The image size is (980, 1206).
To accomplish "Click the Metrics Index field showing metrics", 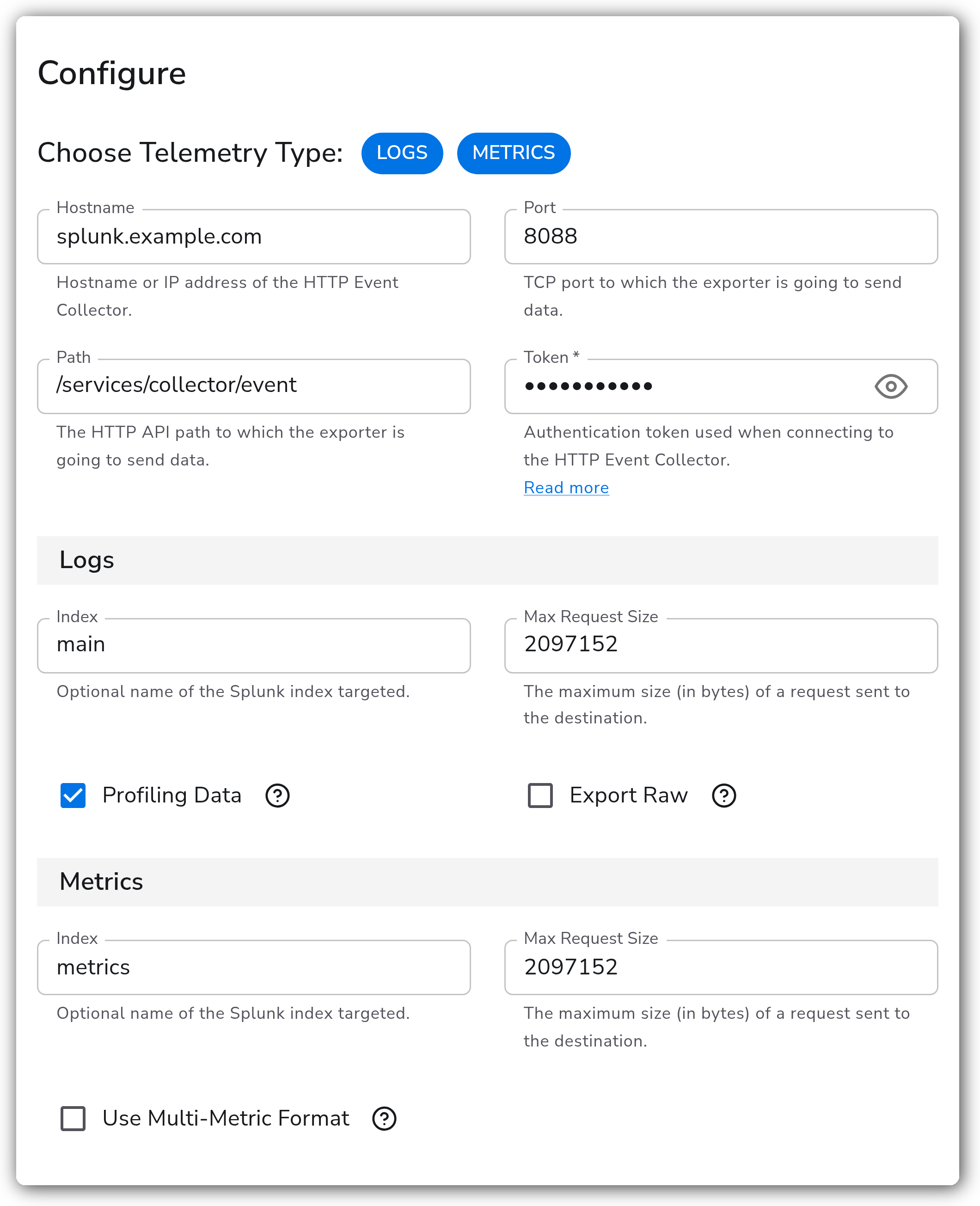I will 254,967.
